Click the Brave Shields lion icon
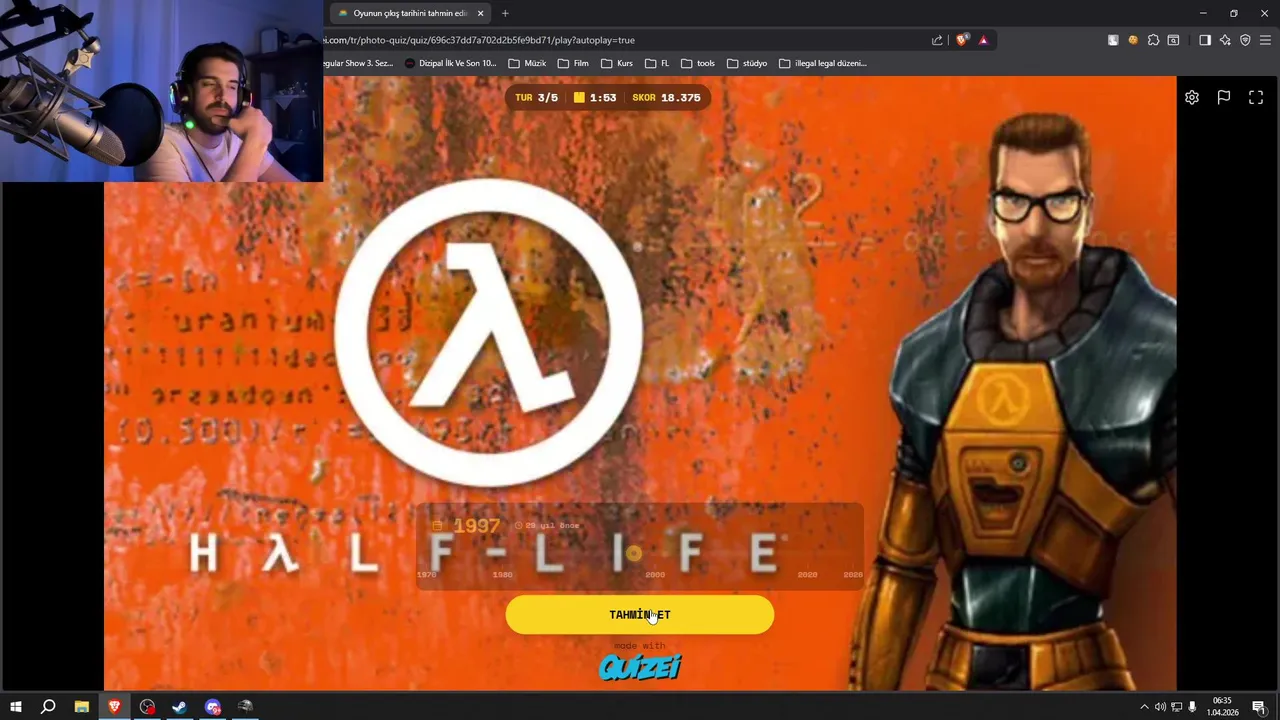Screen dimensions: 1280x720 [x=962, y=40]
